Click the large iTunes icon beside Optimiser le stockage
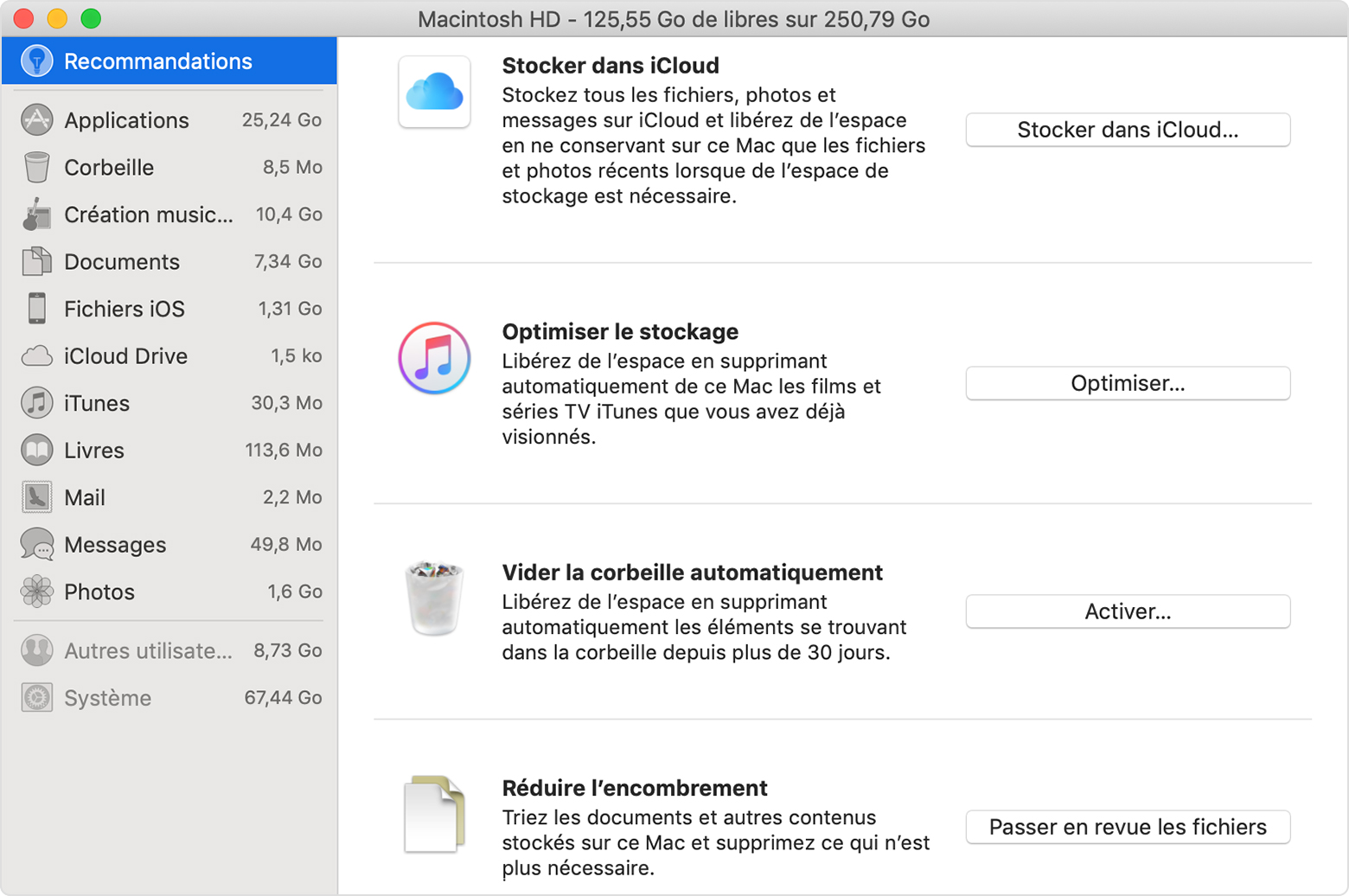Image resolution: width=1349 pixels, height=896 pixels. 434,358
